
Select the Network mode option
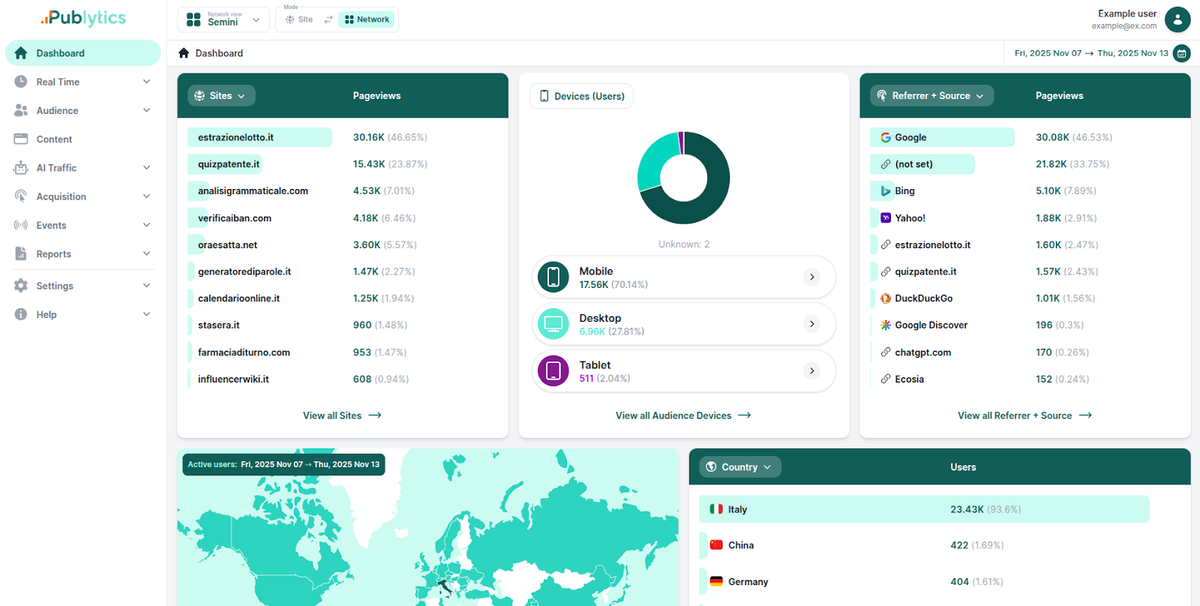click(370, 19)
